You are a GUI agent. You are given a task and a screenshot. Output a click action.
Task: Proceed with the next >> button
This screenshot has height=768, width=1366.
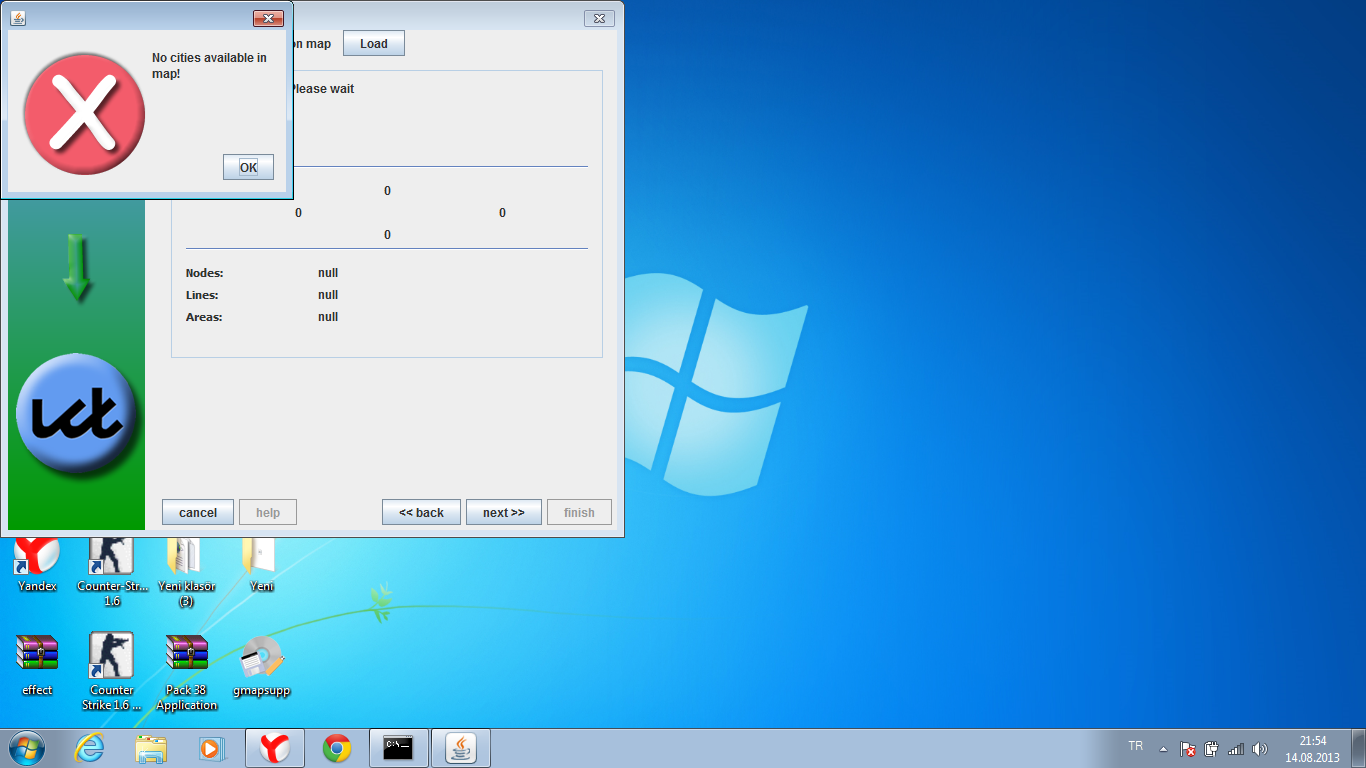504,512
